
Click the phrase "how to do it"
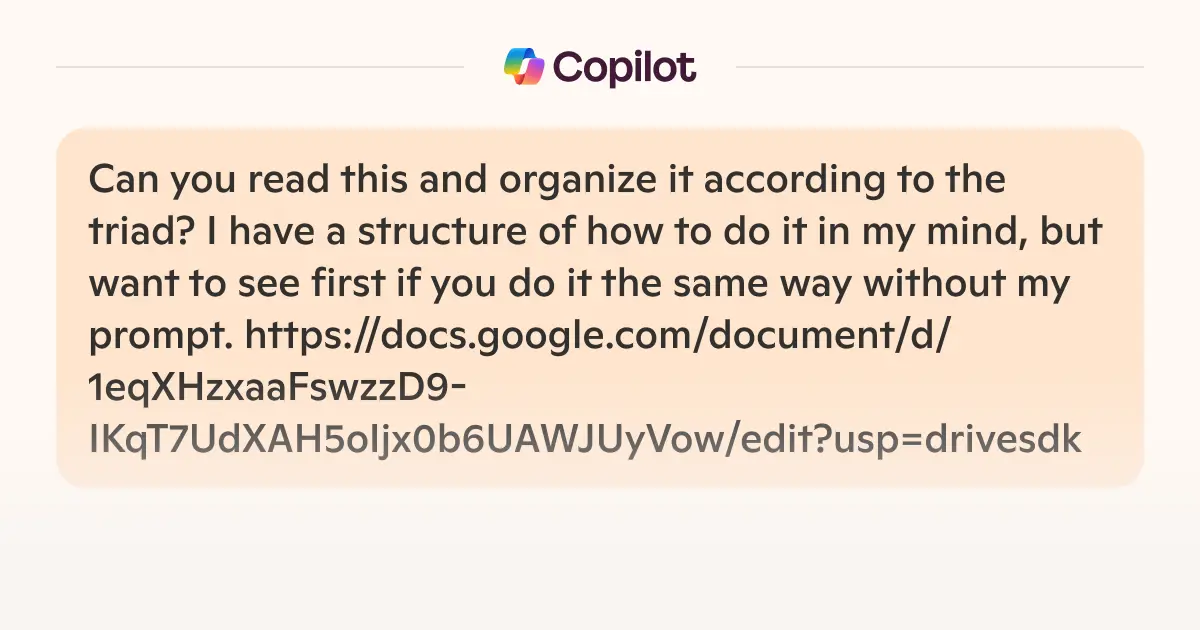tap(687, 233)
